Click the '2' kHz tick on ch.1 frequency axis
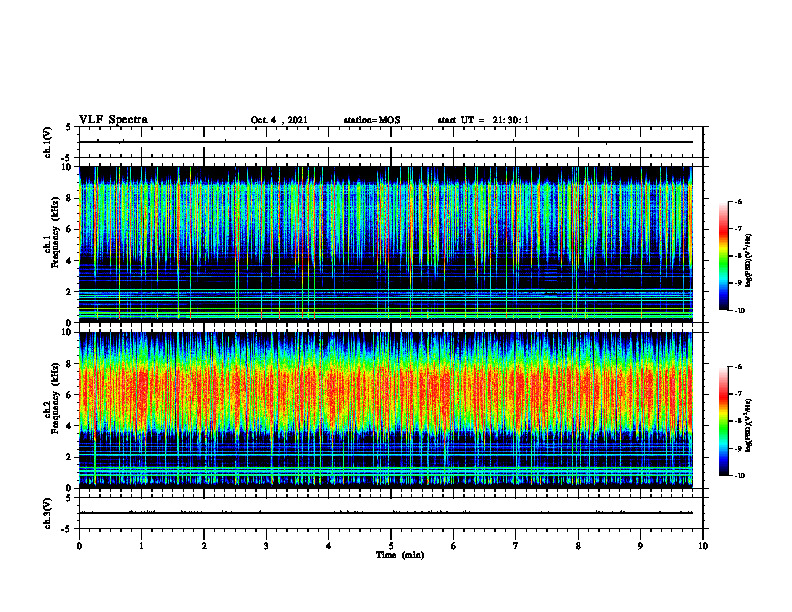Screen dimensions: 792x612 point(70,291)
